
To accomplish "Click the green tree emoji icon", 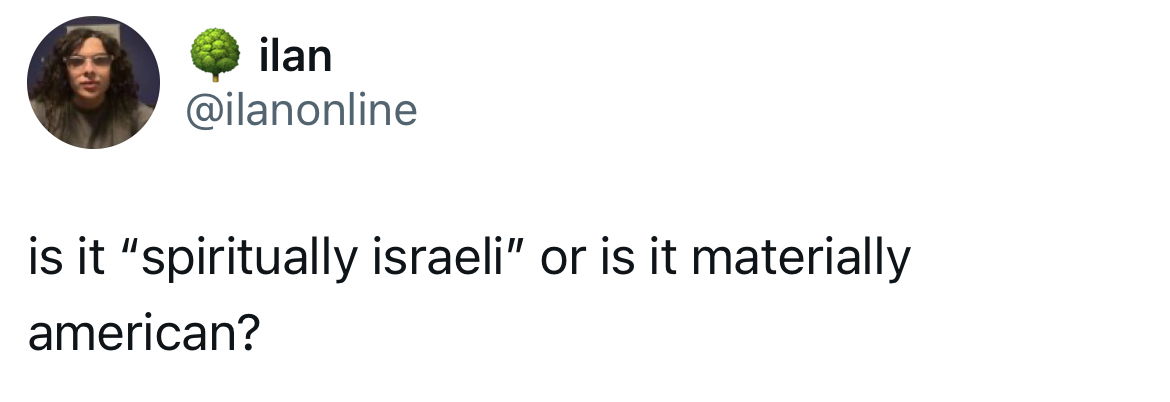I will pos(215,54).
